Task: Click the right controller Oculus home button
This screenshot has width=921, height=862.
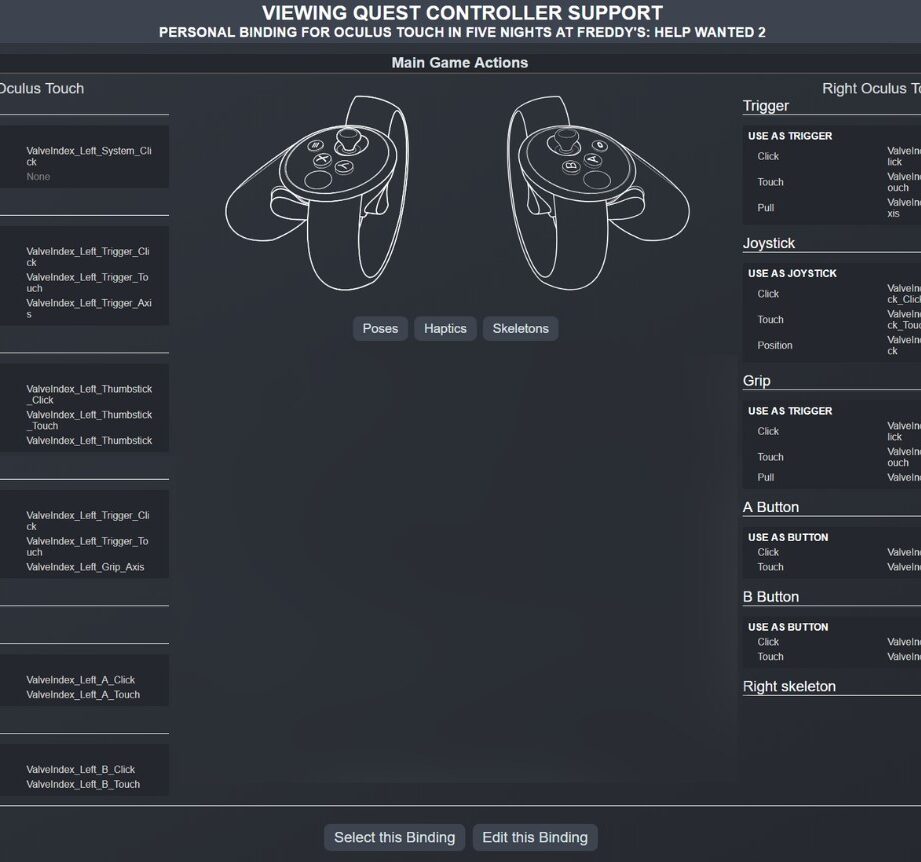Action: pyautogui.click(x=599, y=144)
